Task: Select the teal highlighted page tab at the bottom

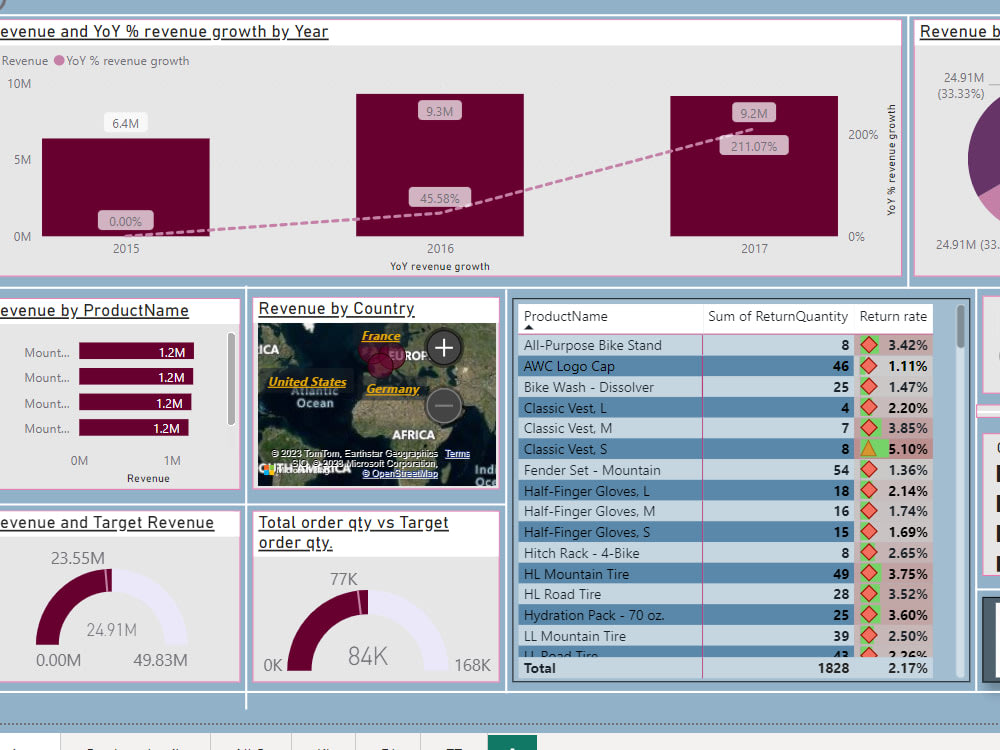Action: [513, 744]
